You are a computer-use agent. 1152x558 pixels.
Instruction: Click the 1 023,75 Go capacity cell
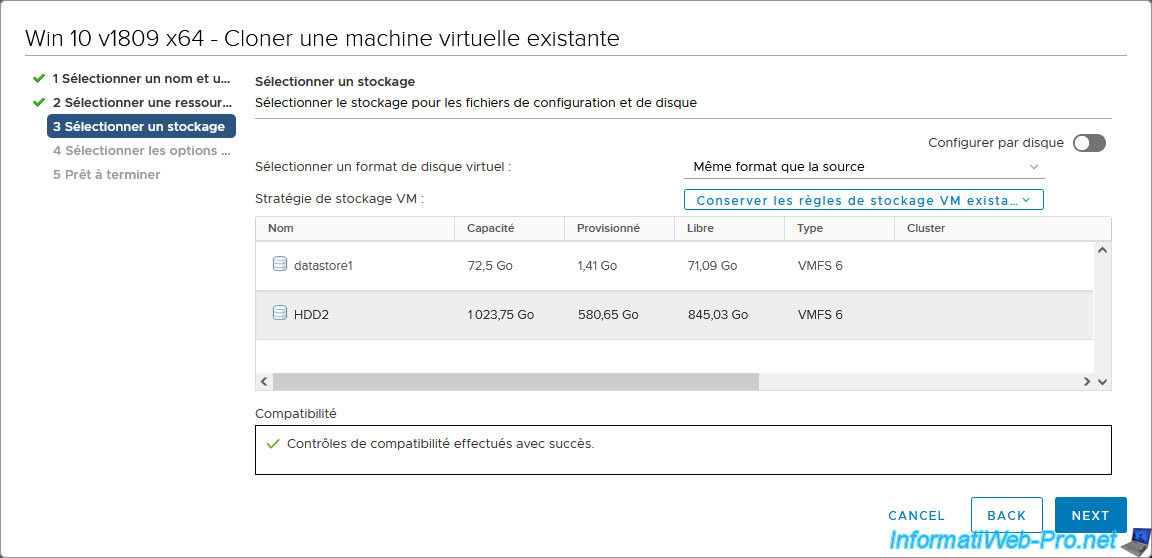pos(500,315)
